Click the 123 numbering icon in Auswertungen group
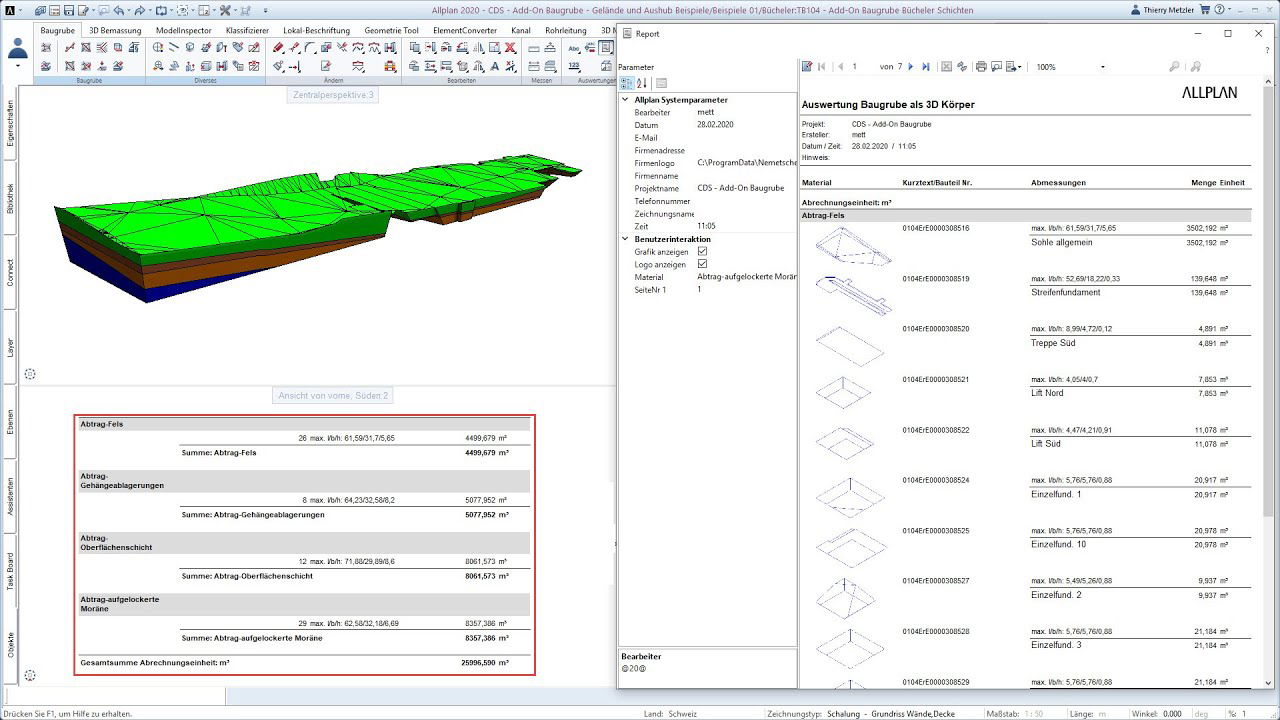 click(575, 66)
